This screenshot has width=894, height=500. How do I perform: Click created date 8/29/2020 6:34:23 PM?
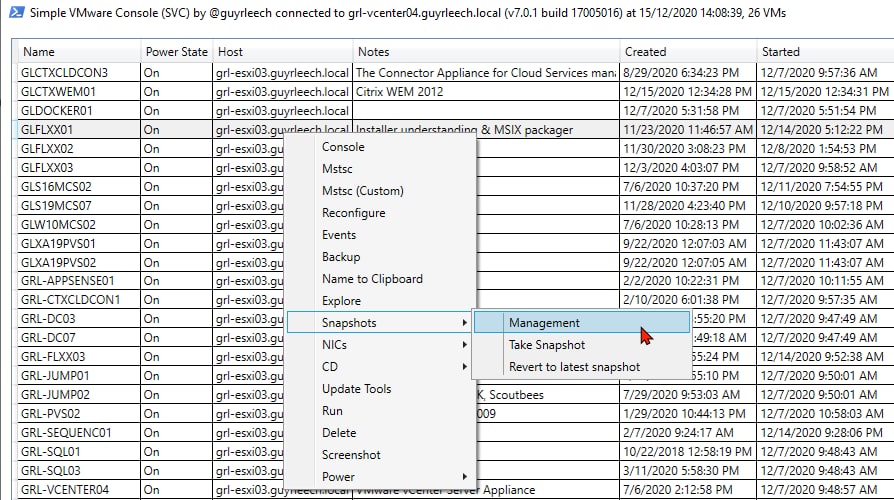click(x=681, y=72)
